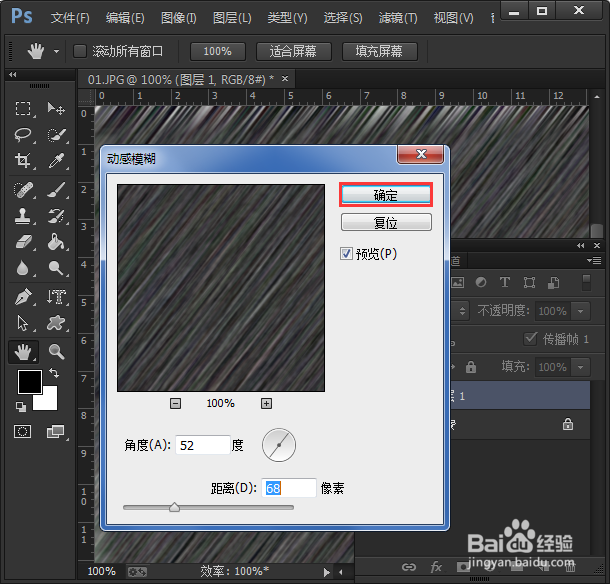Select the Lasso tool
The height and width of the screenshot is (584, 610).
[23, 135]
